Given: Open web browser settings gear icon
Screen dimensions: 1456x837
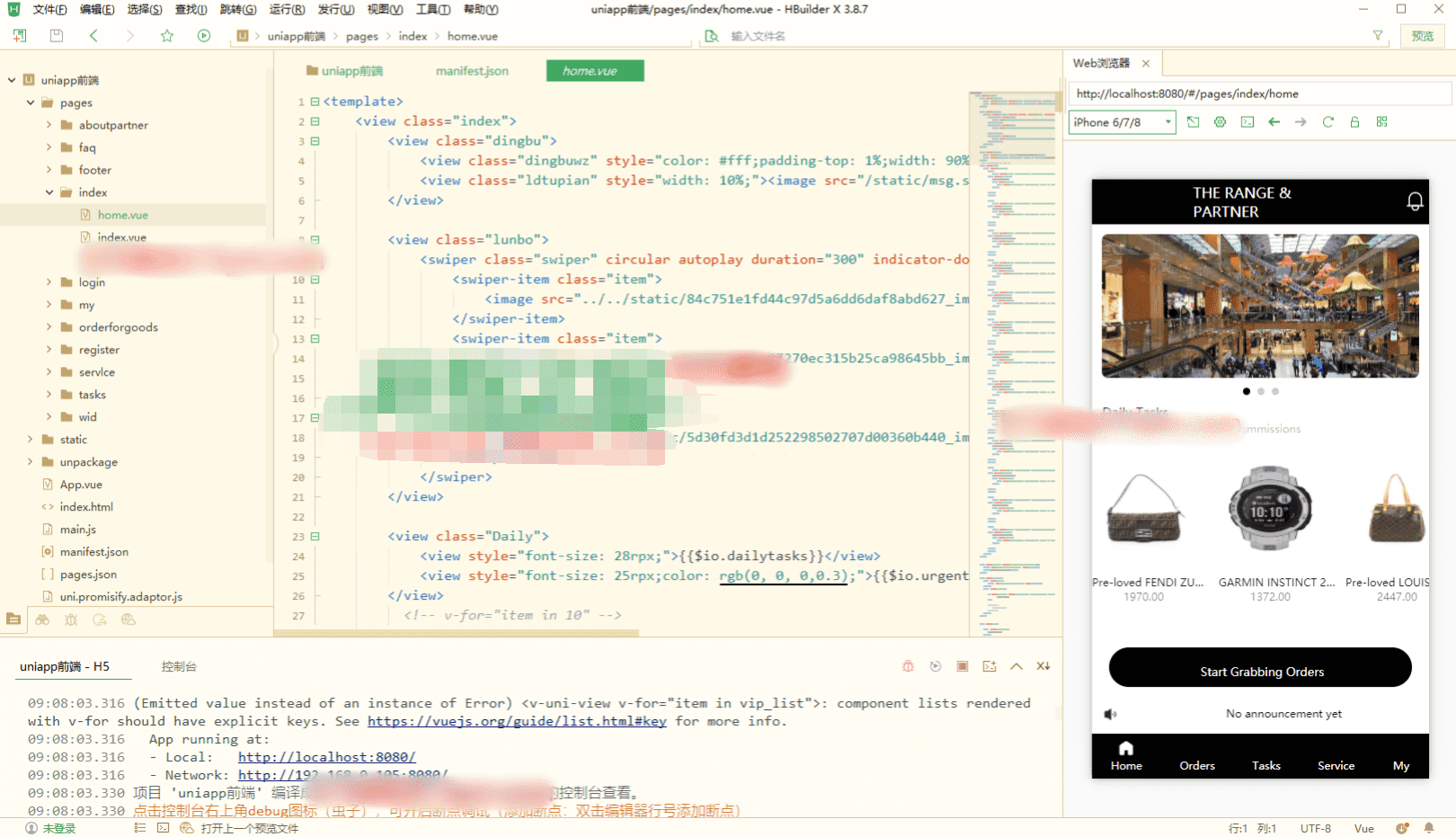Looking at the screenshot, I should (1220, 122).
